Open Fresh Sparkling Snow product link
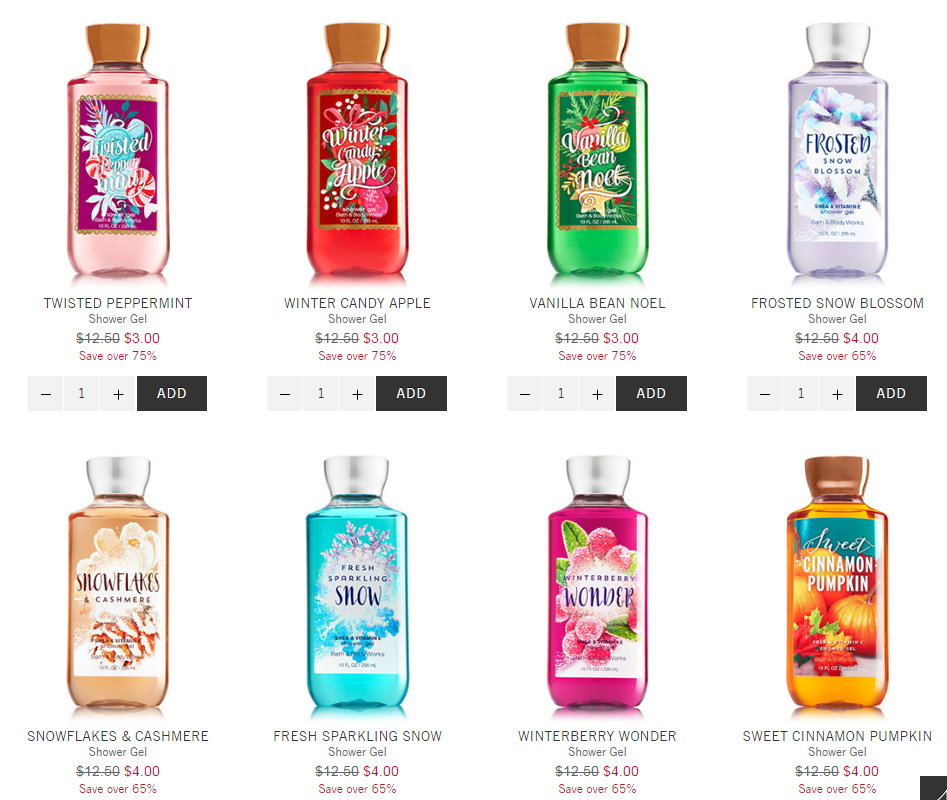The height and width of the screenshot is (800, 947). coord(358,736)
